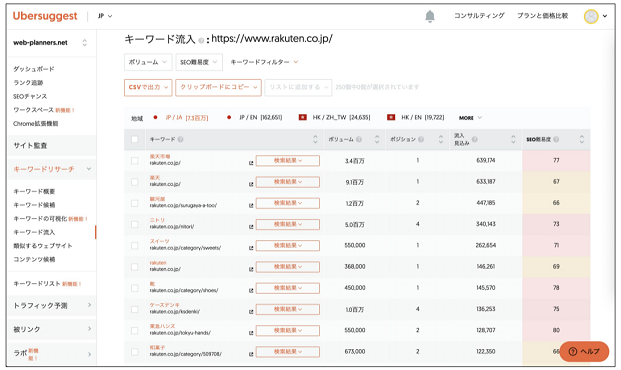Check the ケーズデンキ row checkbox
Viewport: 621px width, 370px height.
pos(135,309)
